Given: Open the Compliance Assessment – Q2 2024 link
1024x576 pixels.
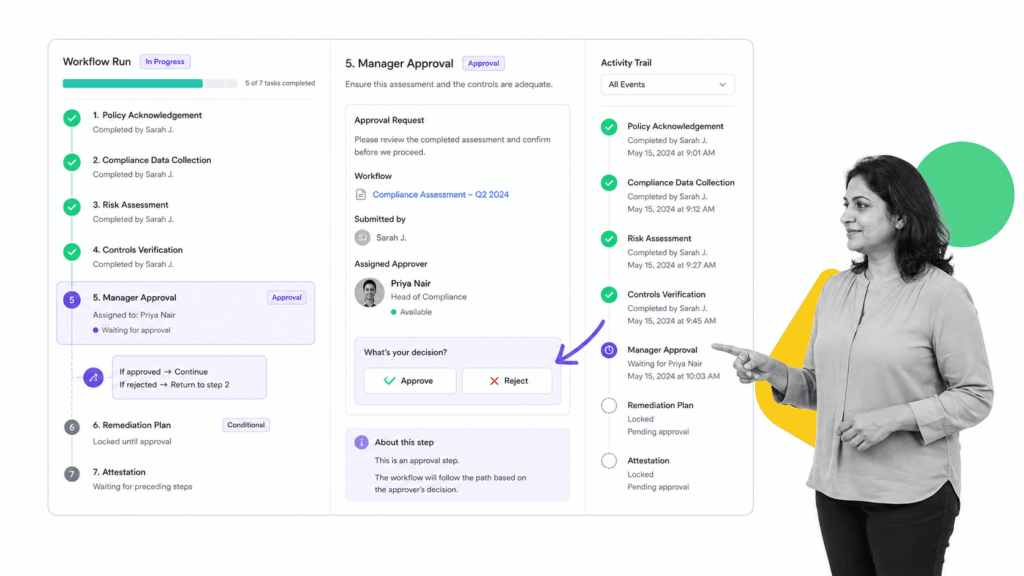Looking at the screenshot, I should tap(440, 195).
